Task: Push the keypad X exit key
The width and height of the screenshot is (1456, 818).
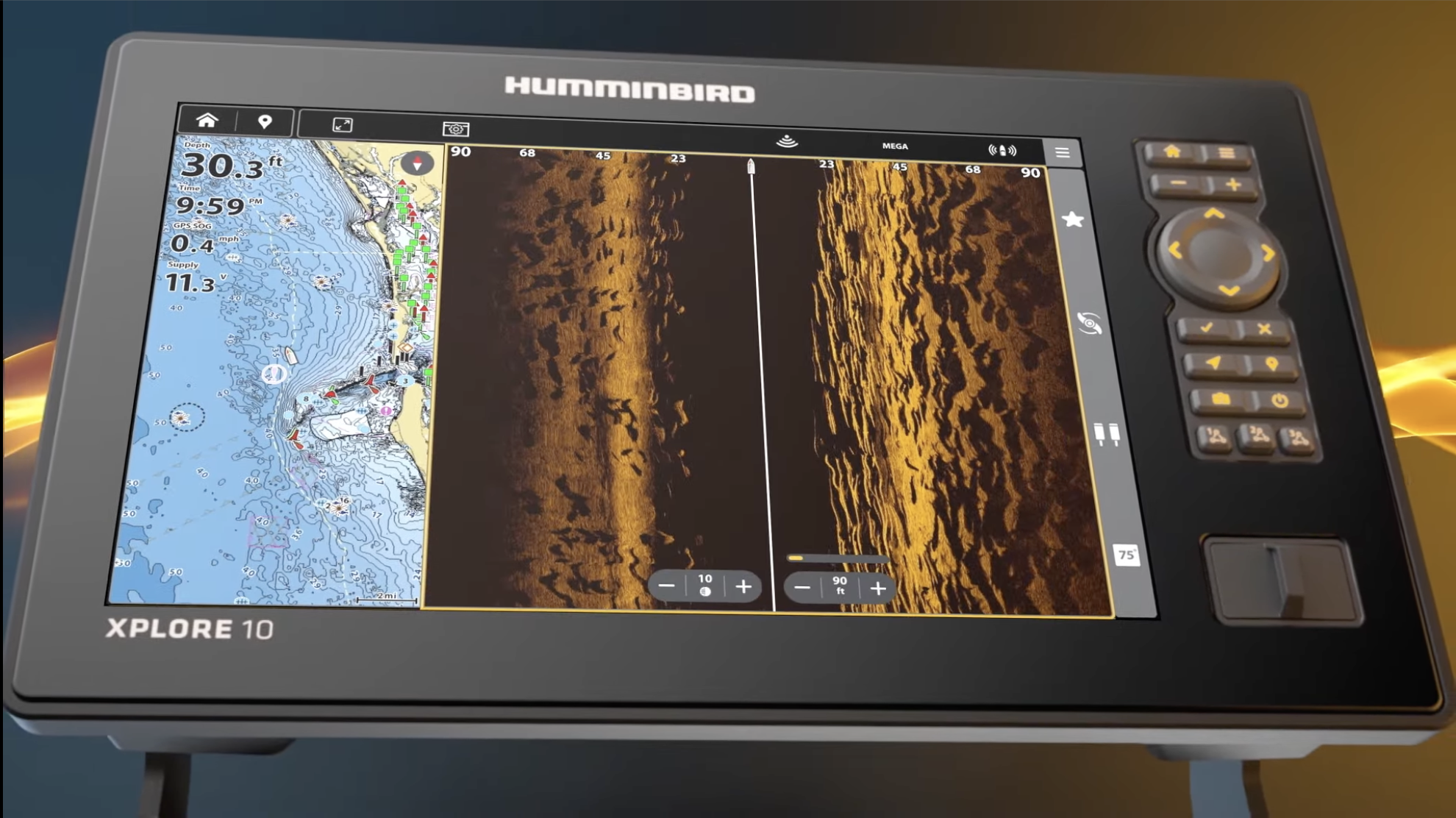Action: click(1264, 329)
